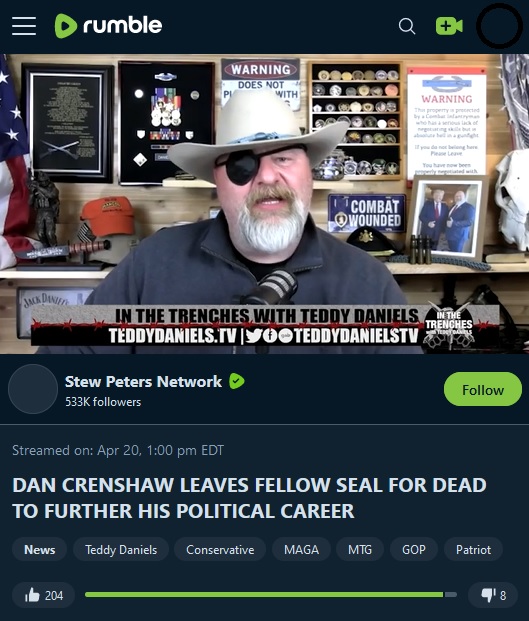This screenshot has height=621, width=529.
Task: Select the GOP tag
Action: point(414,549)
